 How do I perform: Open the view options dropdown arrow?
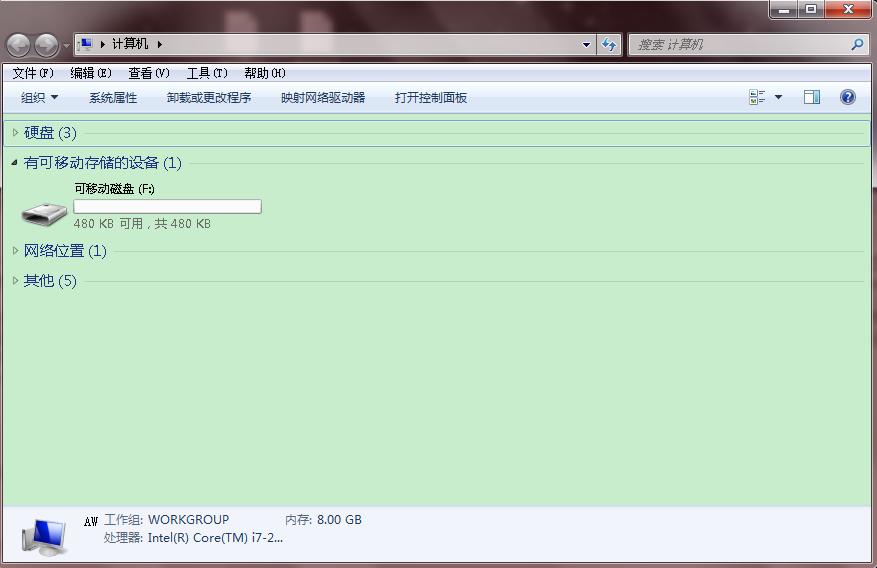pyautogui.click(x=778, y=97)
